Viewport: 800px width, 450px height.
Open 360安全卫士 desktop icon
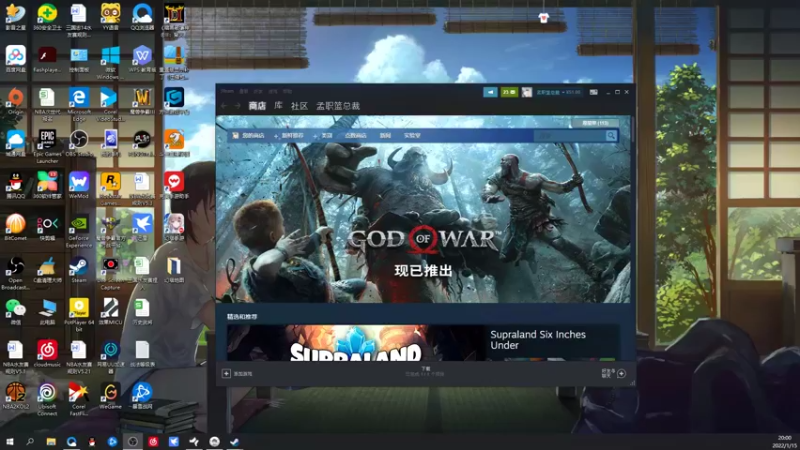tap(47, 17)
